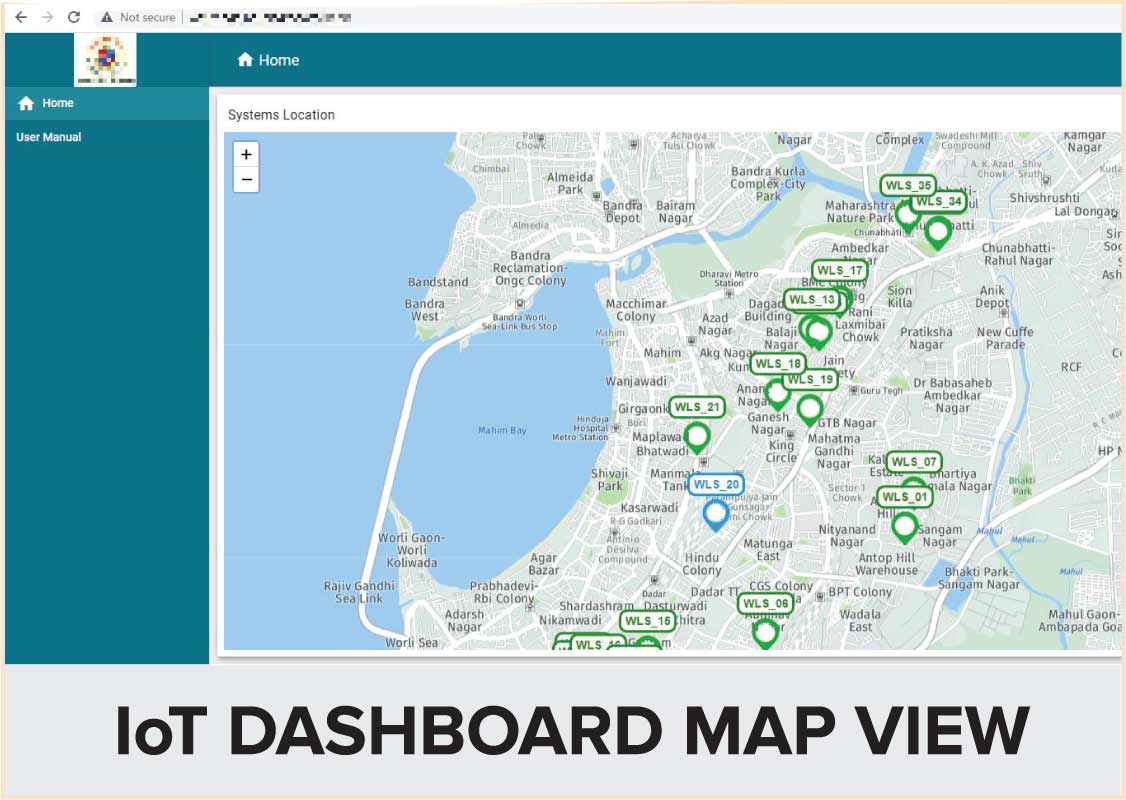Viewport: 1126px width, 800px height.
Task: Click the WLS_18 green marker pin
Action: 777,392
